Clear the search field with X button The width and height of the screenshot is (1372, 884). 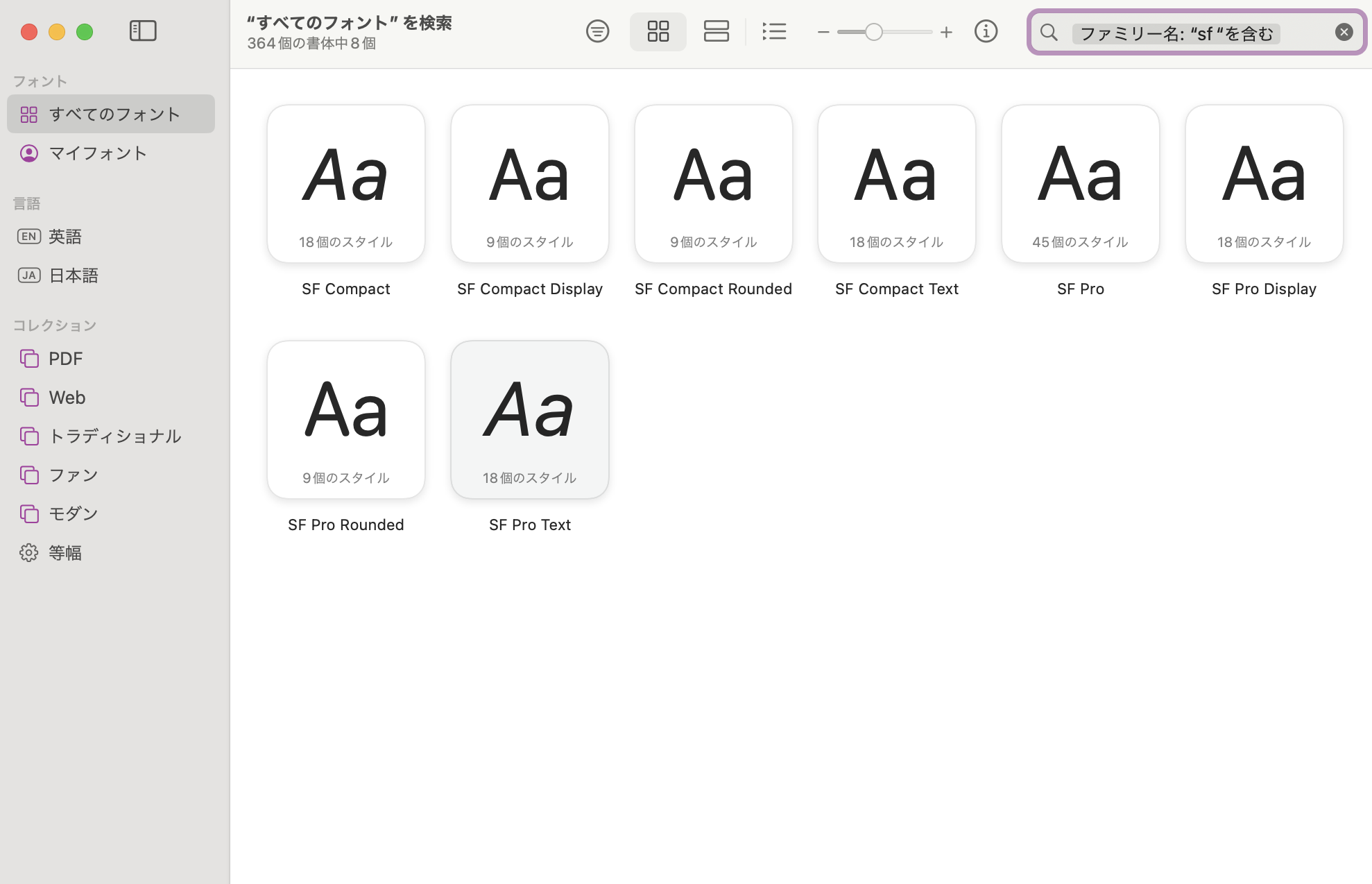[1344, 31]
